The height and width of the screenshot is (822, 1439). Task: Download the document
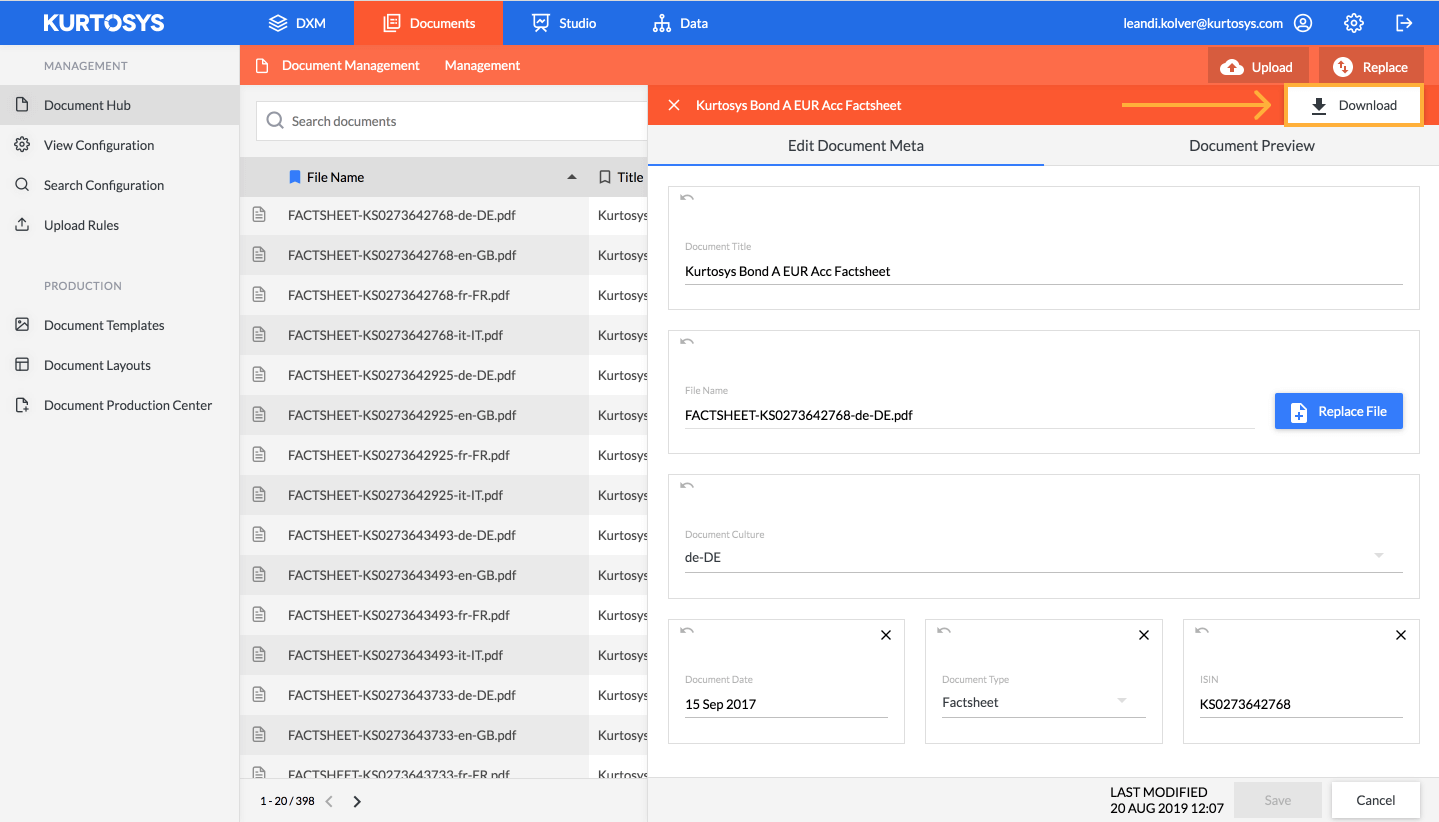pyautogui.click(x=1354, y=105)
